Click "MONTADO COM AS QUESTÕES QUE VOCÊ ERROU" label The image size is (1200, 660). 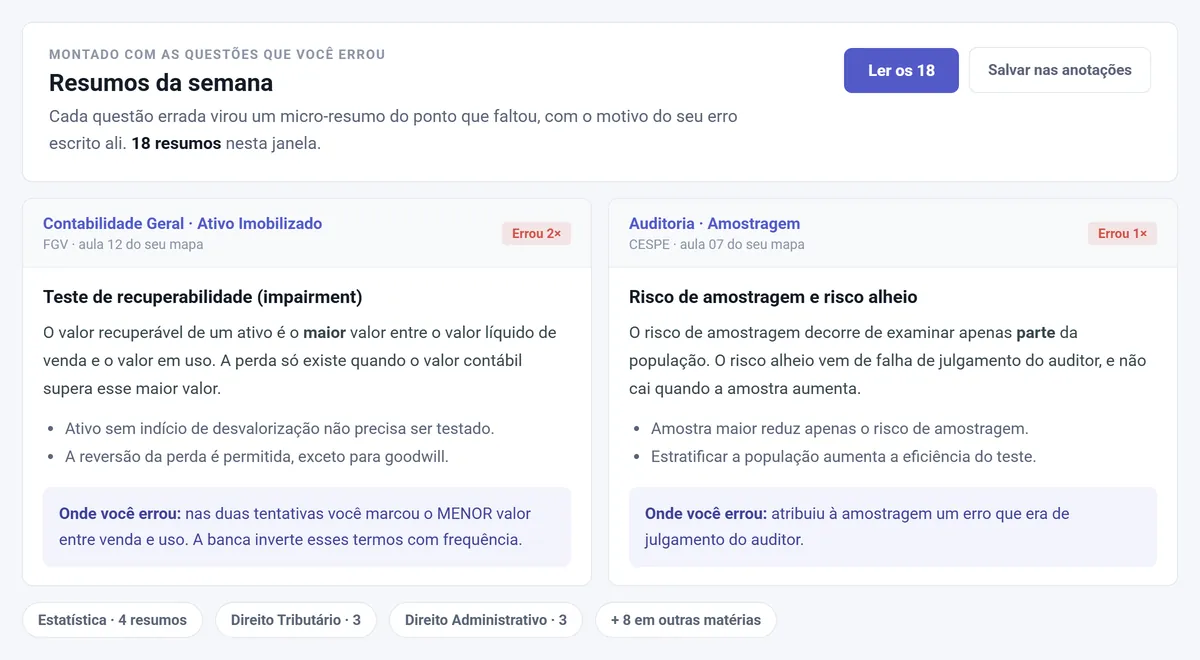[217, 54]
